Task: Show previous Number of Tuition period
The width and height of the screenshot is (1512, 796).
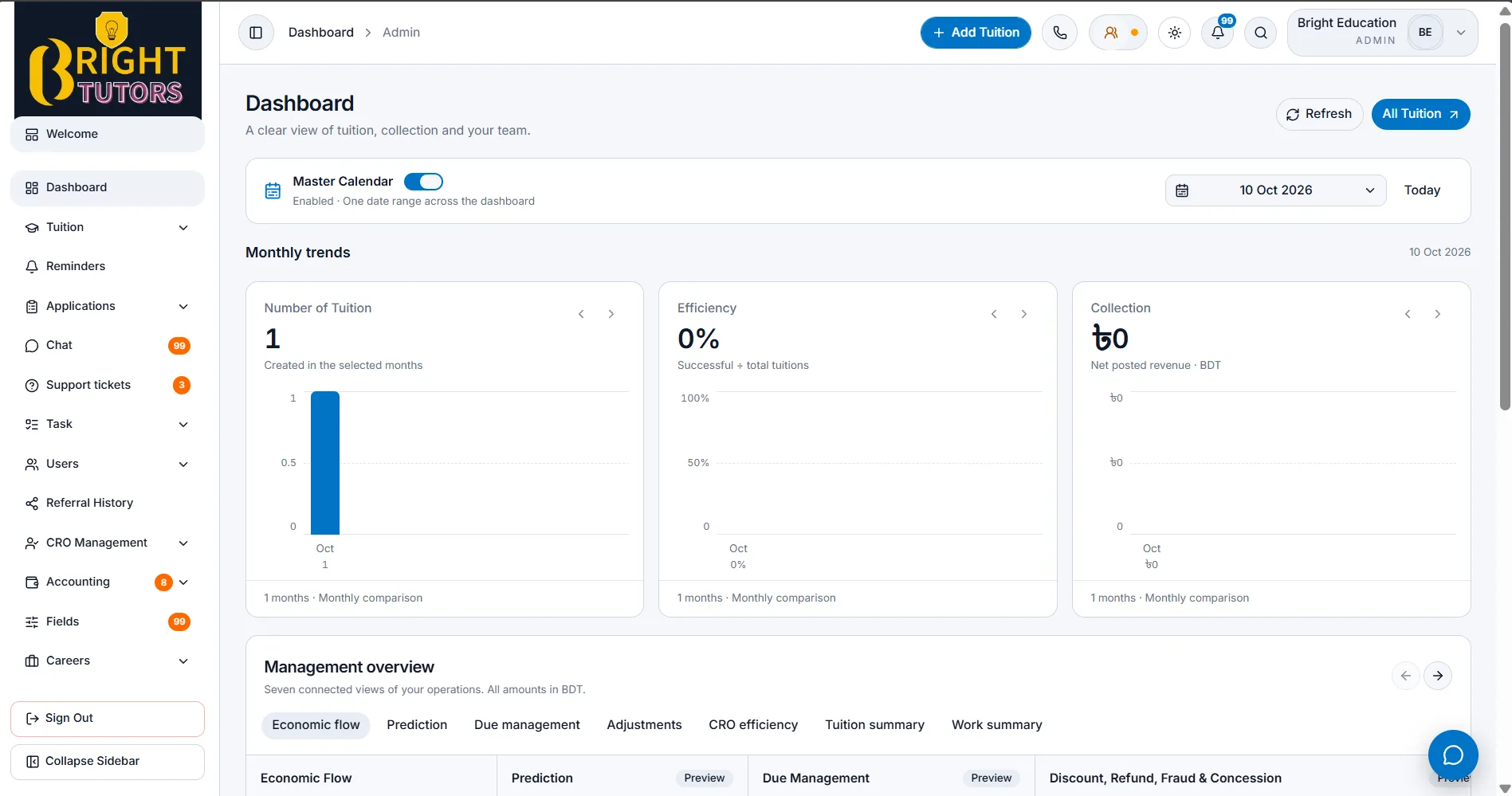Action: [581, 314]
